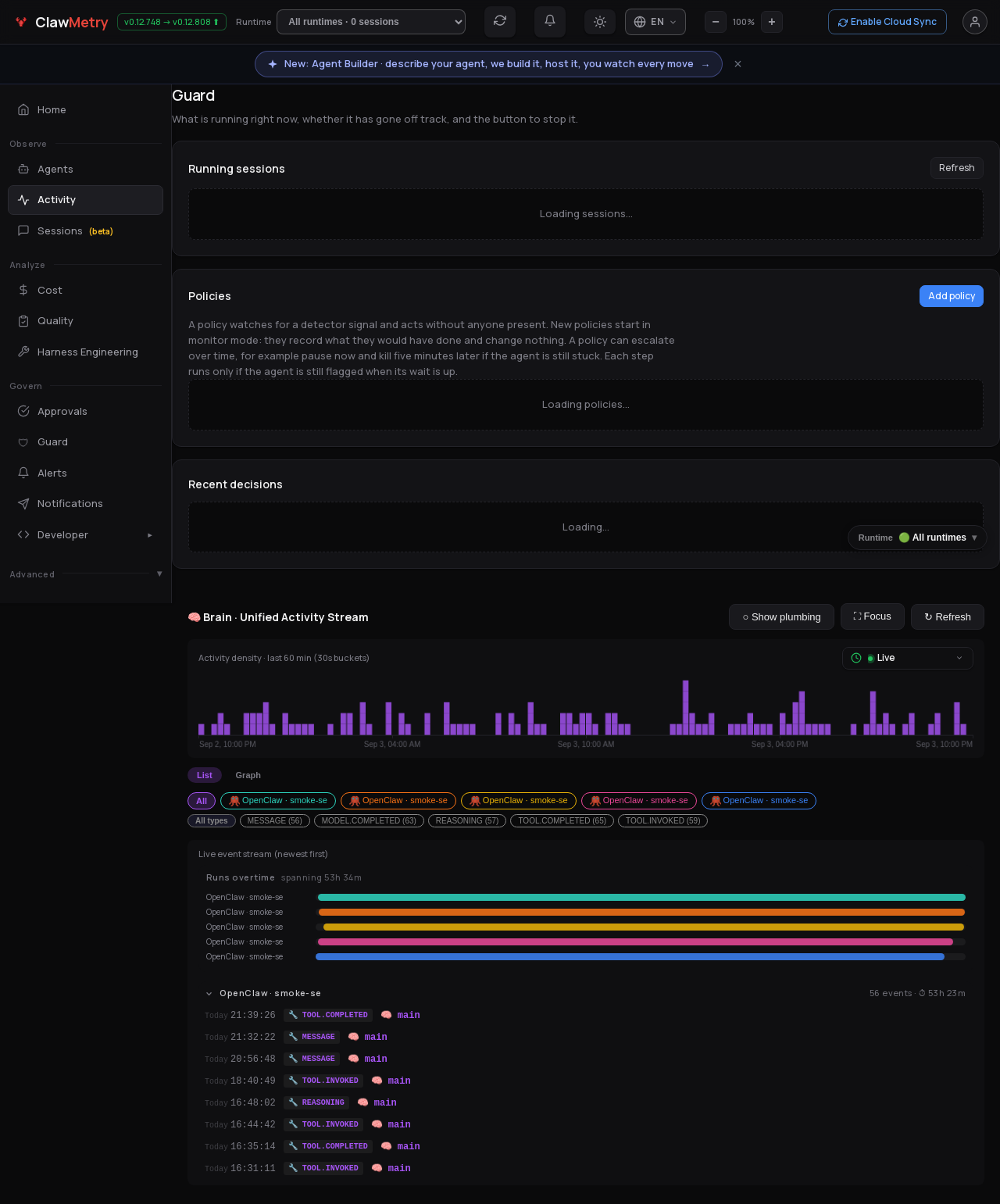The width and height of the screenshot is (1000, 1204).
Task: Click the teal OpenClaw run timeline bar
Action: coord(641,897)
